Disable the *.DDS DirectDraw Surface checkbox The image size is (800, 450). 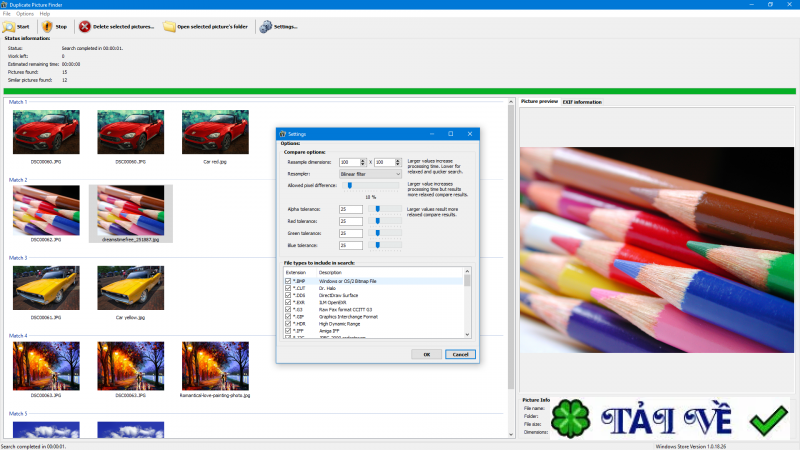coord(288,296)
